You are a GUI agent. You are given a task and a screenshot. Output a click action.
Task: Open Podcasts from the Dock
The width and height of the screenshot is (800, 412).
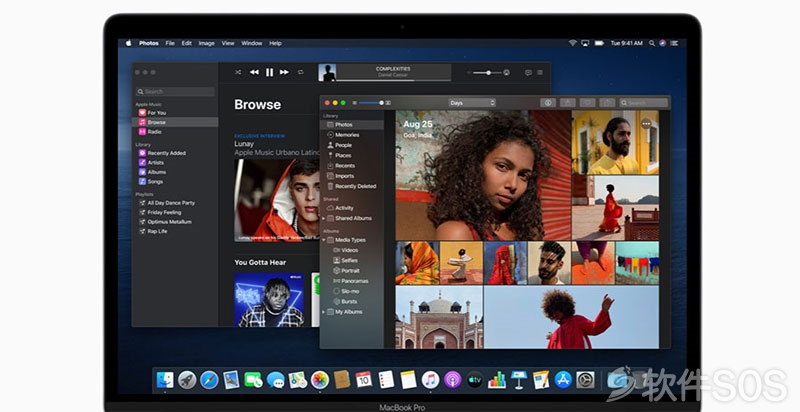pos(452,380)
